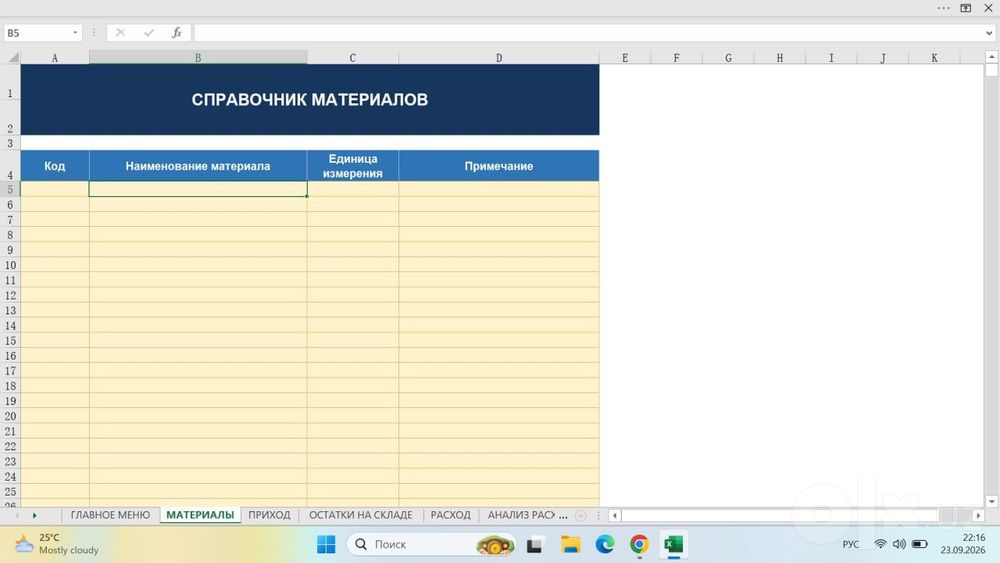1000x563 pixels.
Task: Open Google Chrome from taskbar
Action: [x=639, y=545]
